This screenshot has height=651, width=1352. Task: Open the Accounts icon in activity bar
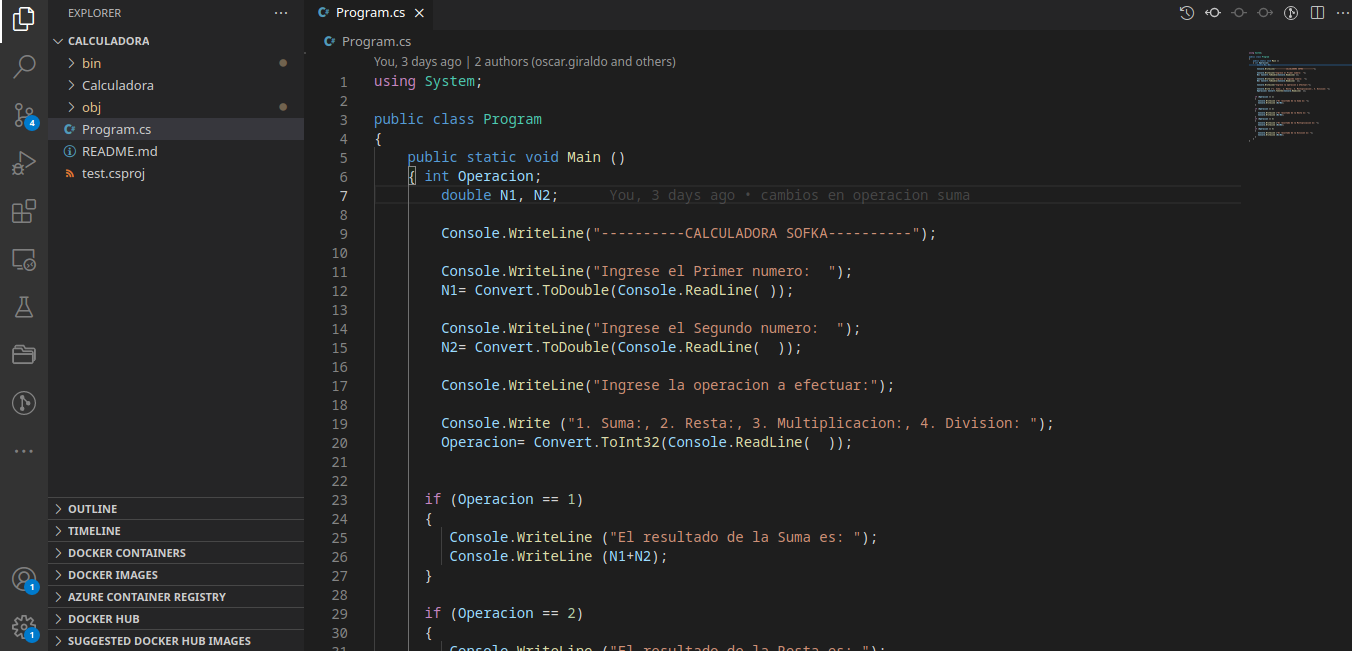24,579
